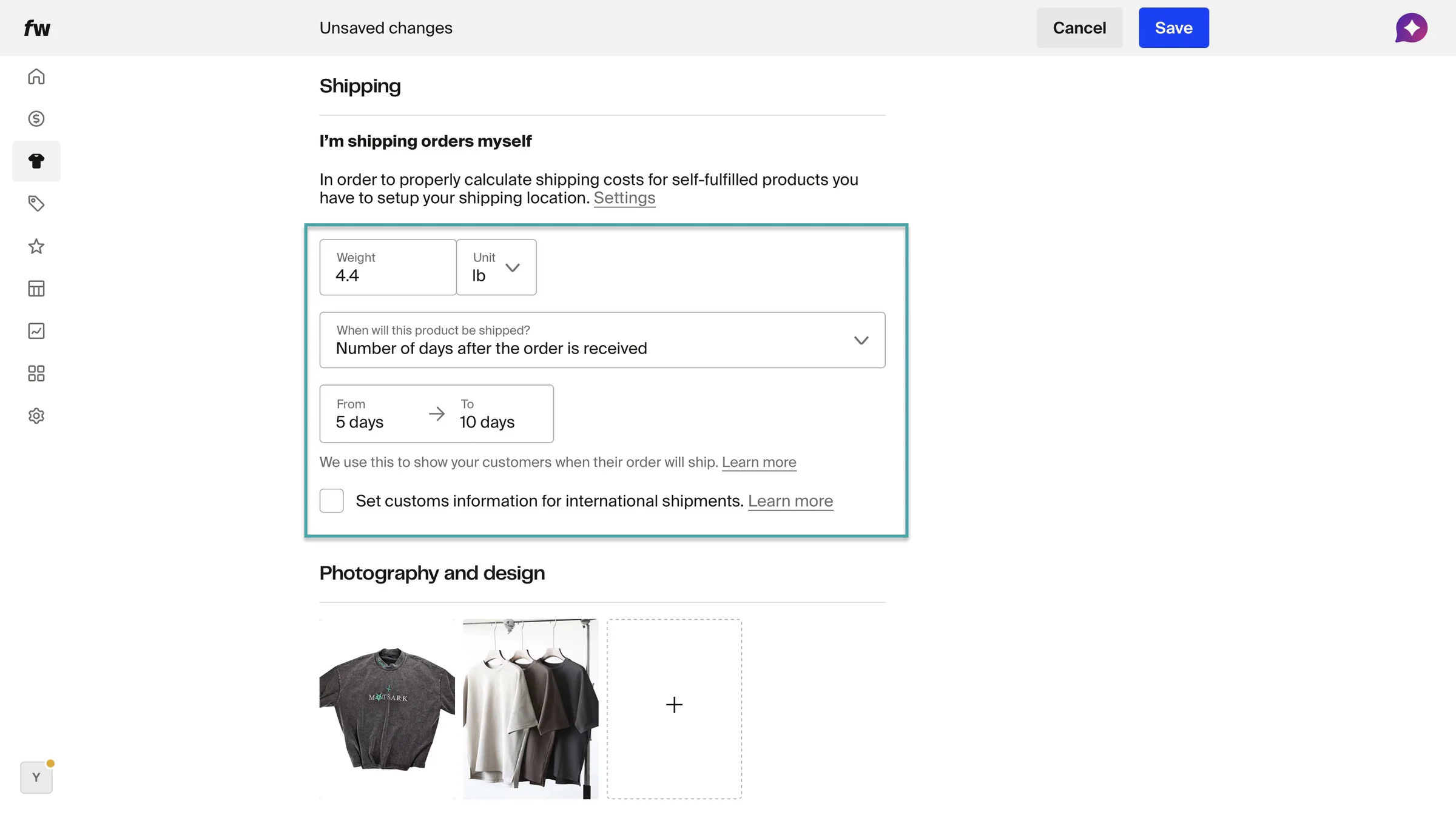
Task: Select the hanging t-shirts photo
Action: [531, 709]
